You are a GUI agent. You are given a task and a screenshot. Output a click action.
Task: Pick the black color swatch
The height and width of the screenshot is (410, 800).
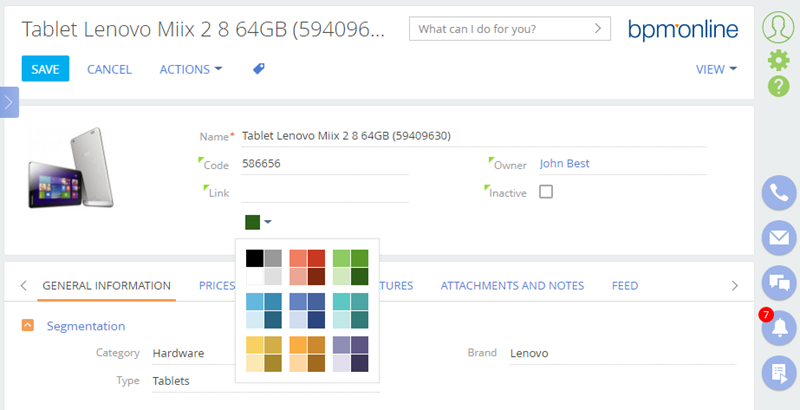(254, 258)
